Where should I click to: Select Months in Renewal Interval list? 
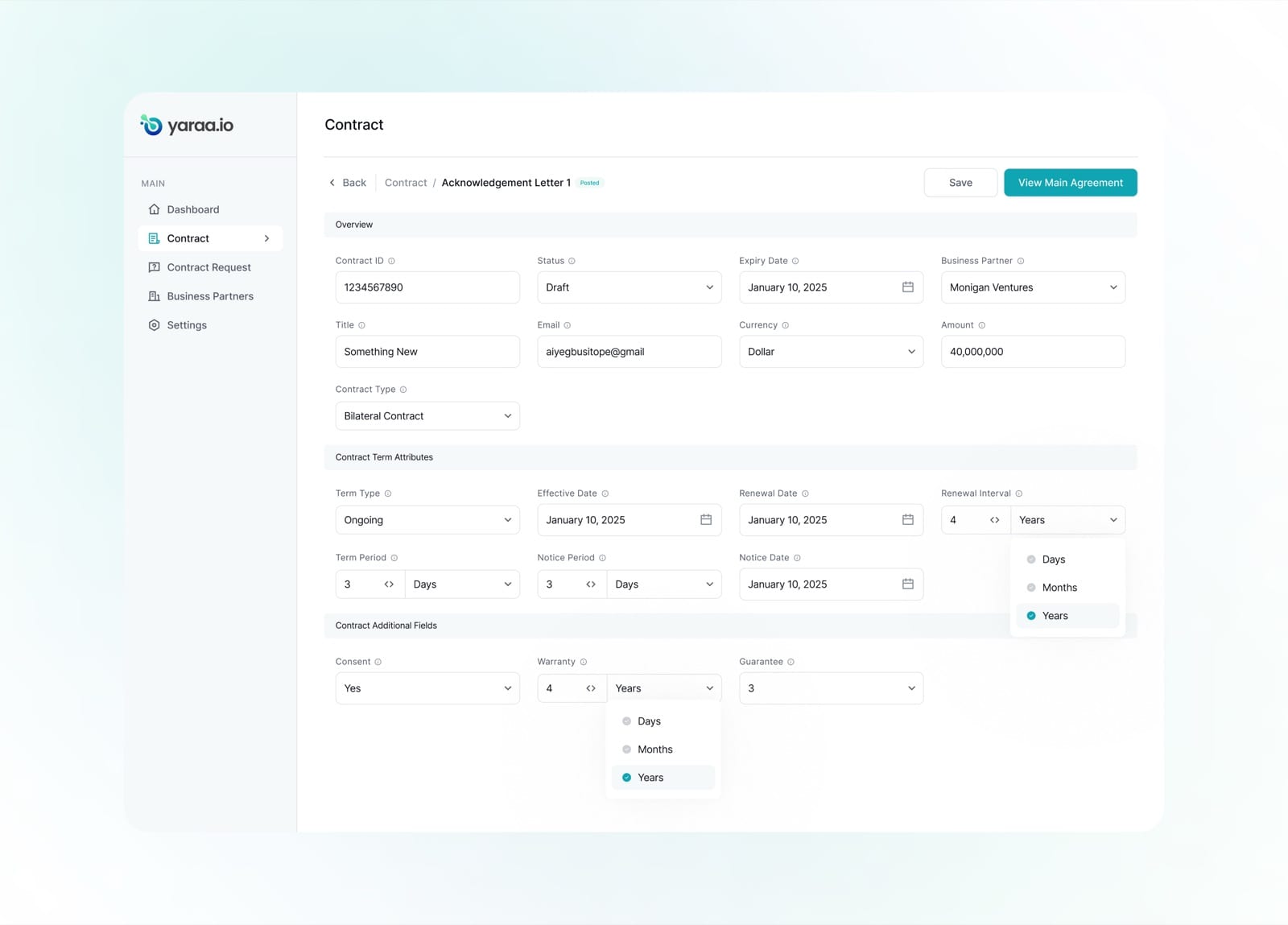tap(1067, 588)
